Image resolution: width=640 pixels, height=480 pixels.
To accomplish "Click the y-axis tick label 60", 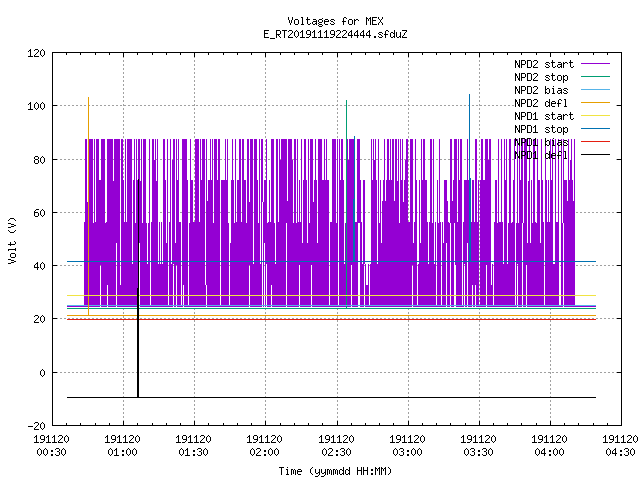I will pyautogui.click(x=39, y=213).
